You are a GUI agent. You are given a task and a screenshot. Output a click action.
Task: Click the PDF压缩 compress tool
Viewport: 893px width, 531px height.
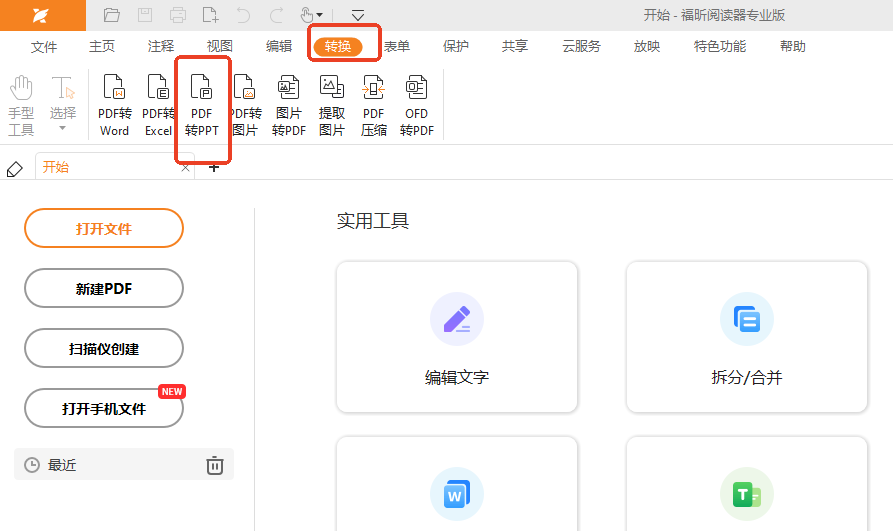374,105
